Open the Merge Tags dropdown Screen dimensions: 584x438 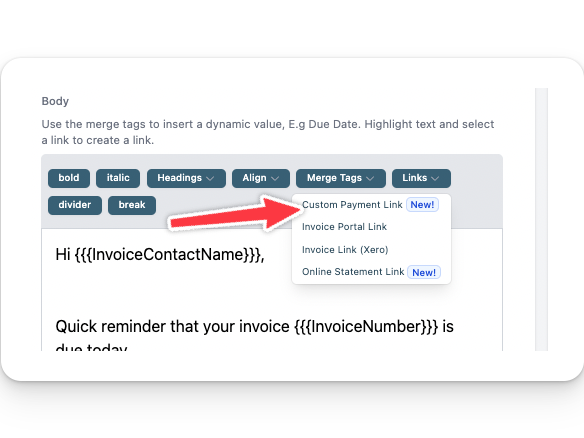point(341,178)
